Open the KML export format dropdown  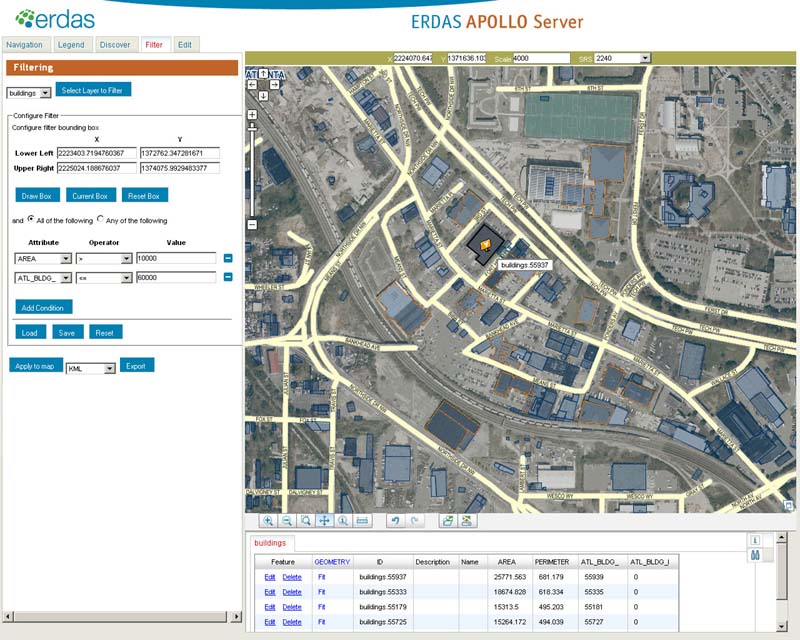(105, 368)
